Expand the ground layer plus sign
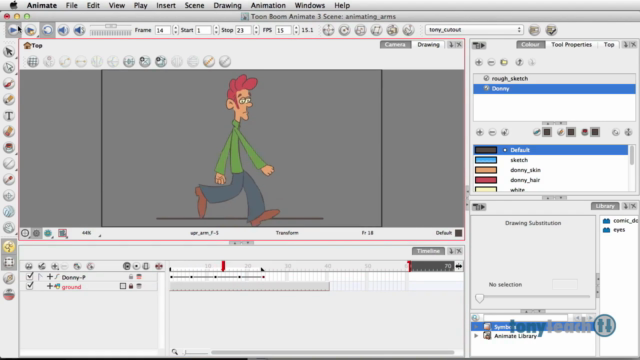This screenshot has height=360, width=640. click(49, 287)
